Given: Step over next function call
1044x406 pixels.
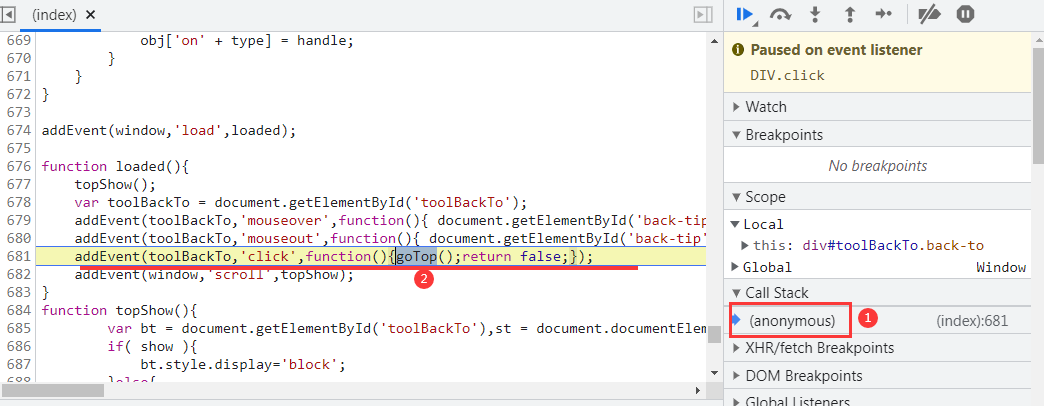Looking at the screenshot, I should [x=780, y=14].
